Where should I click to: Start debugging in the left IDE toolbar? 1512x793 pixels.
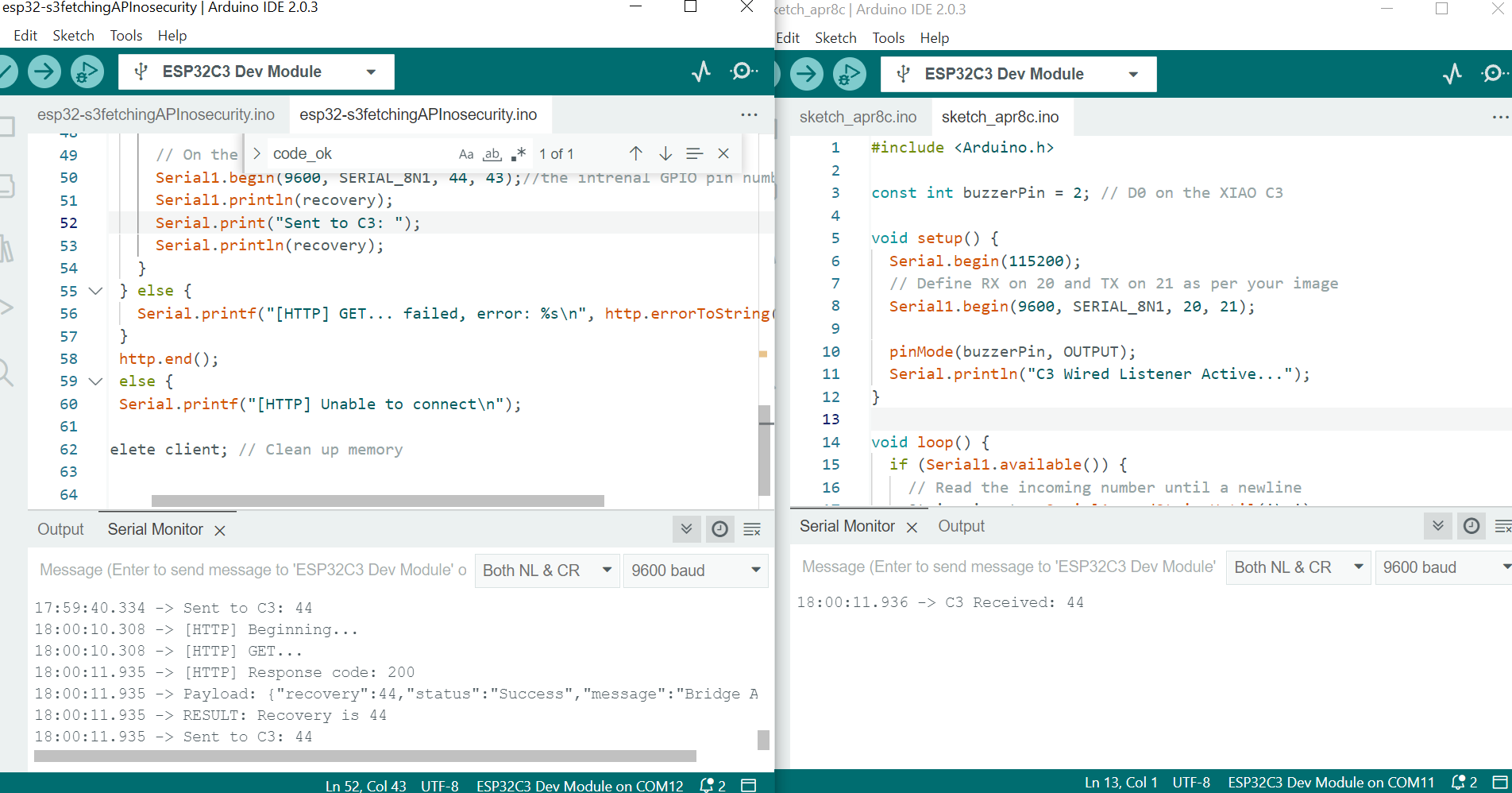pyautogui.click(x=87, y=72)
